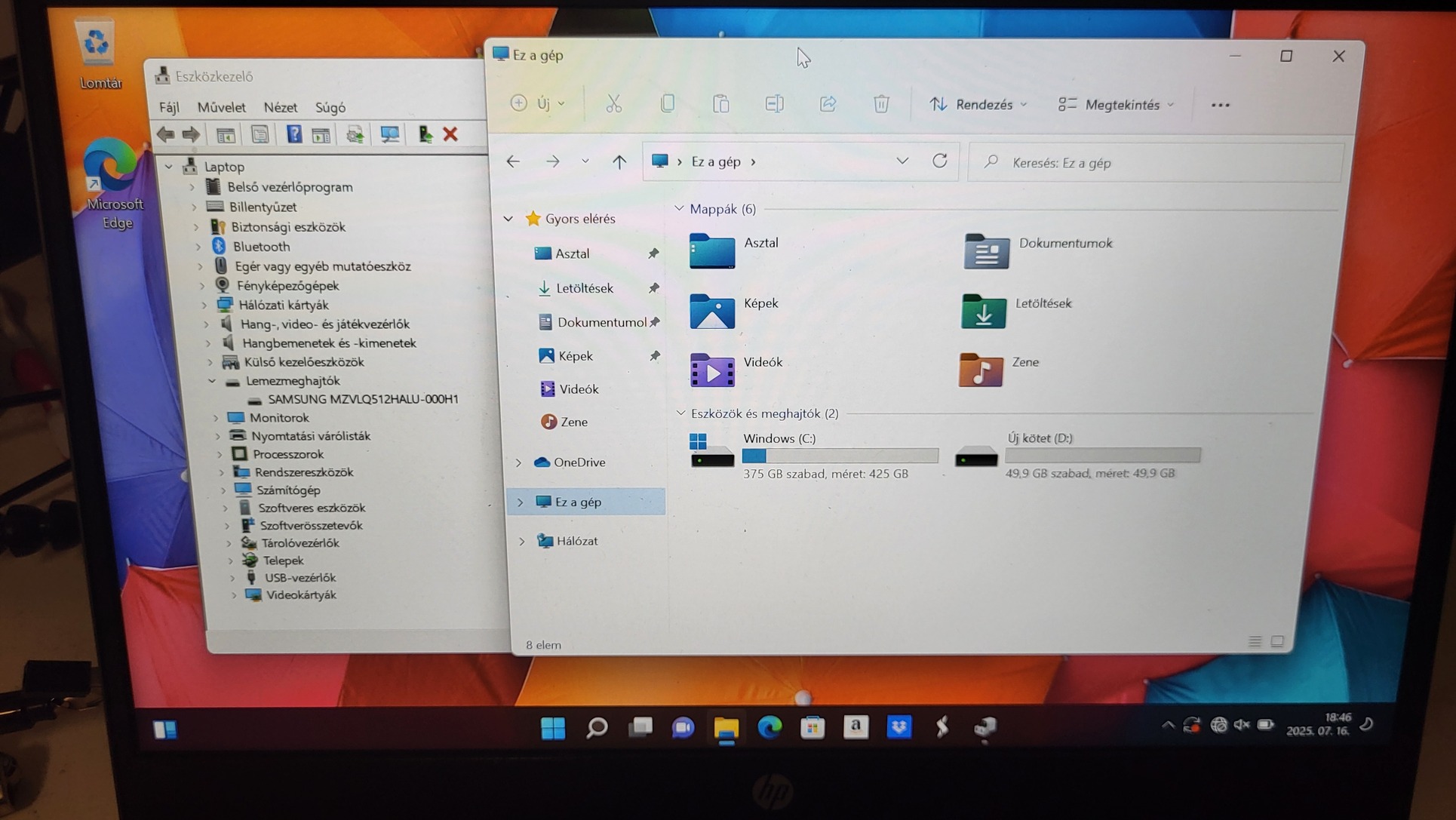Click the help question mark icon in Eszközkezelő toolbar
This screenshot has height=820, width=1456.
coord(293,134)
